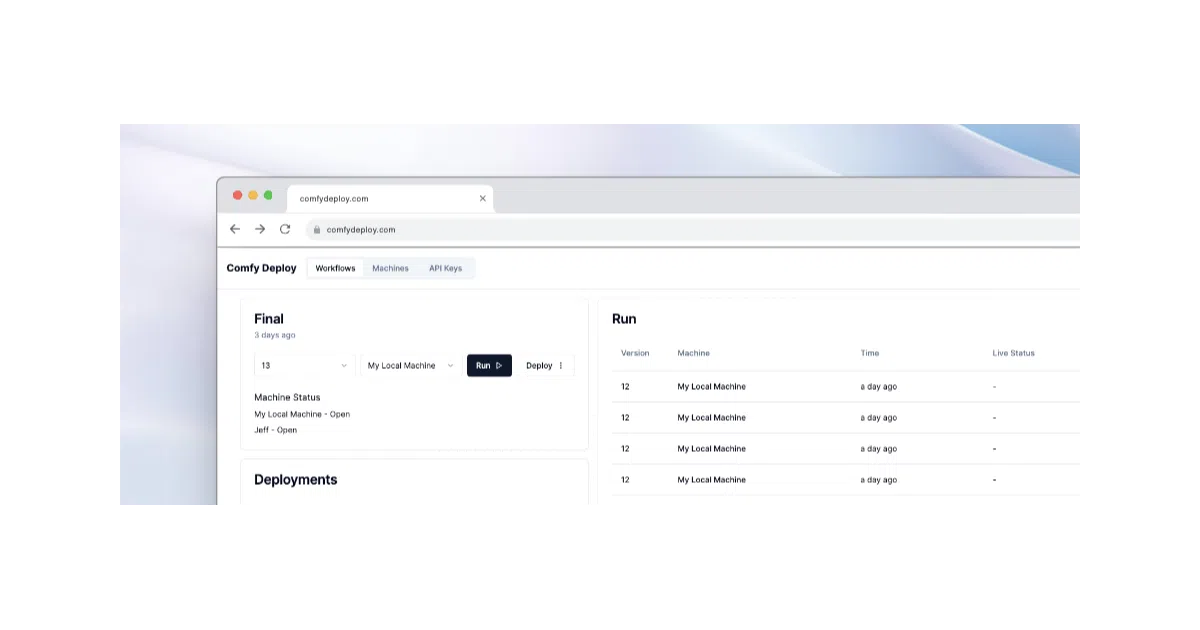Close the comfydeploy.com browser tab
This screenshot has height=630, width=1200.
482,198
